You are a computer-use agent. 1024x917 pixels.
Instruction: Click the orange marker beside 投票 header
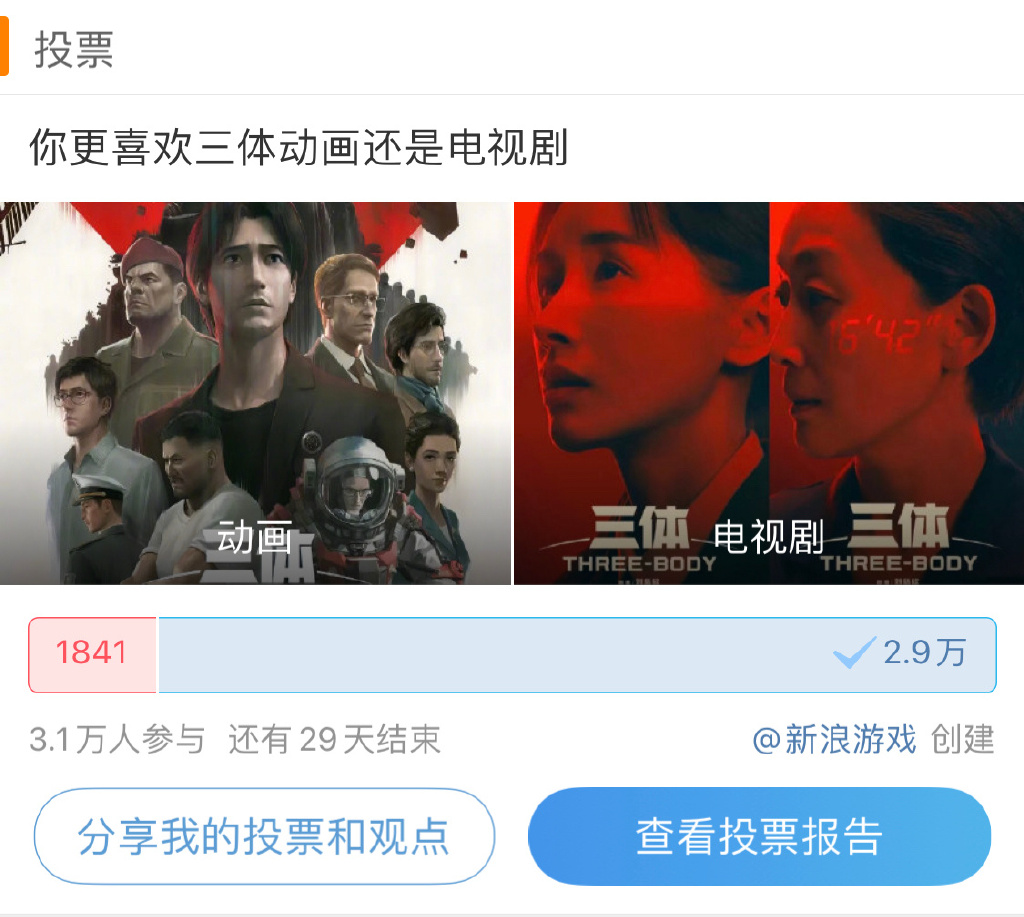[x=4, y=46]
